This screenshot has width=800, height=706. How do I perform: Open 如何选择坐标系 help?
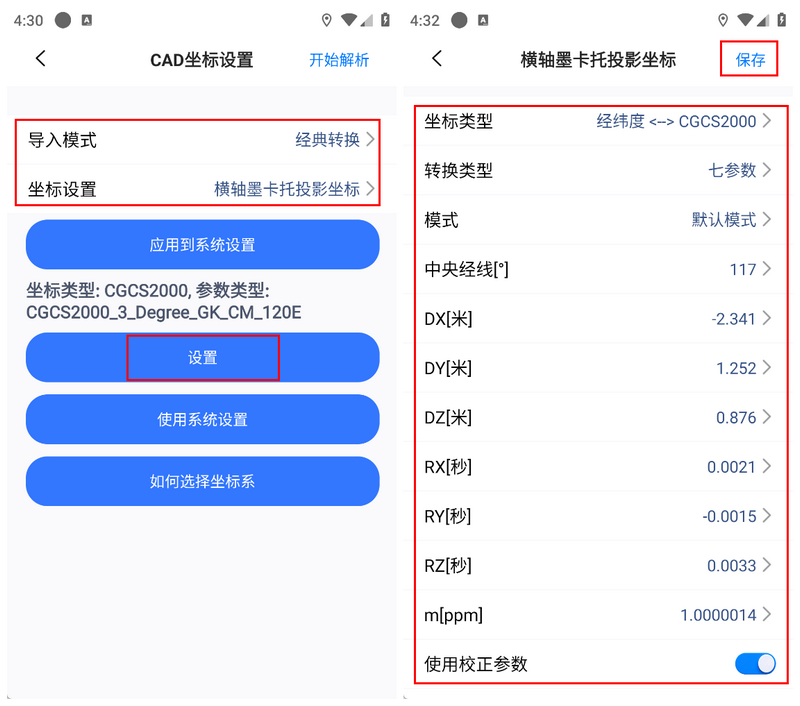coord(203,481)
